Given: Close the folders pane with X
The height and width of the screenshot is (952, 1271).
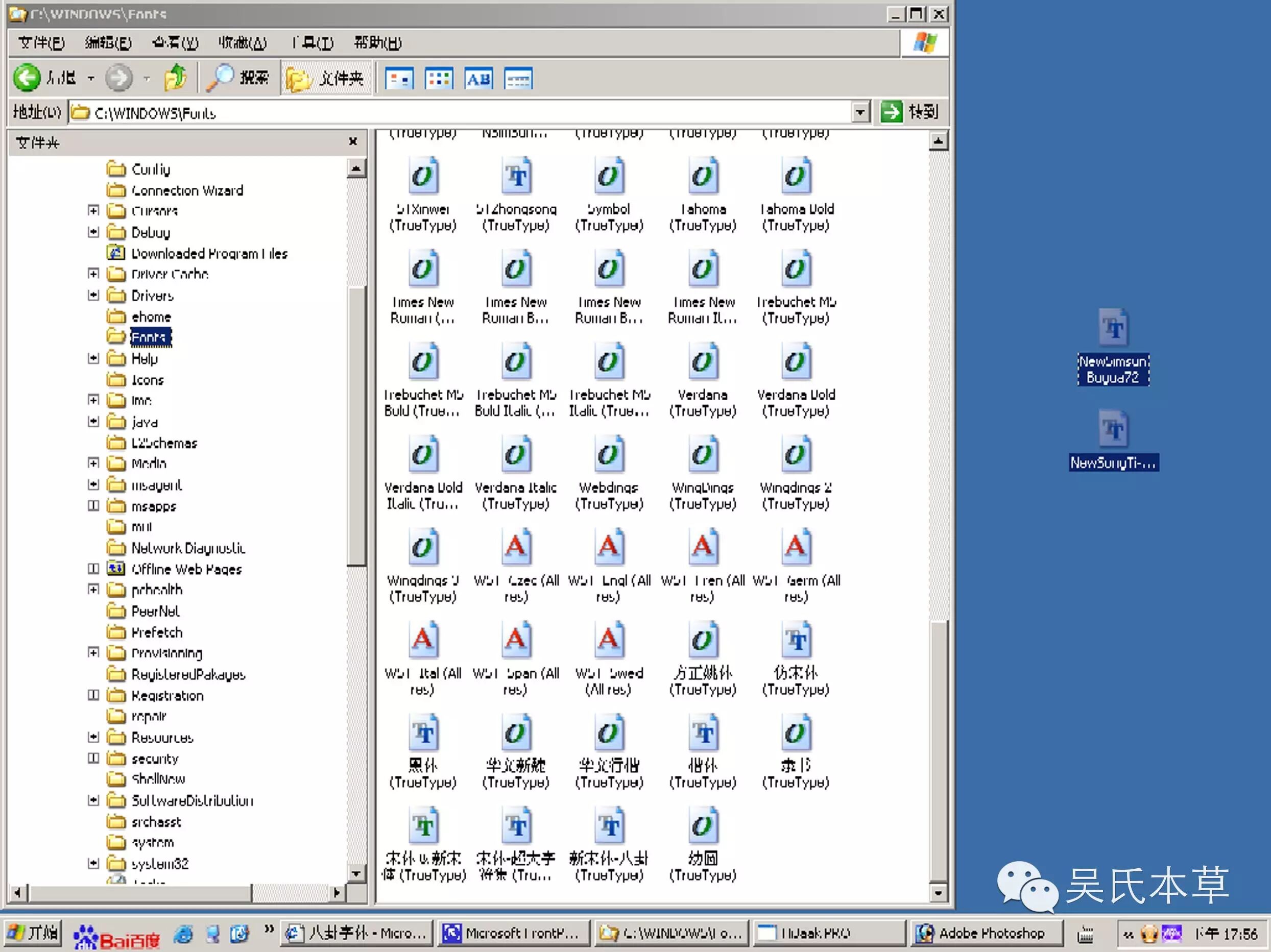Looking at the screenshot, I should pos(353,141).
